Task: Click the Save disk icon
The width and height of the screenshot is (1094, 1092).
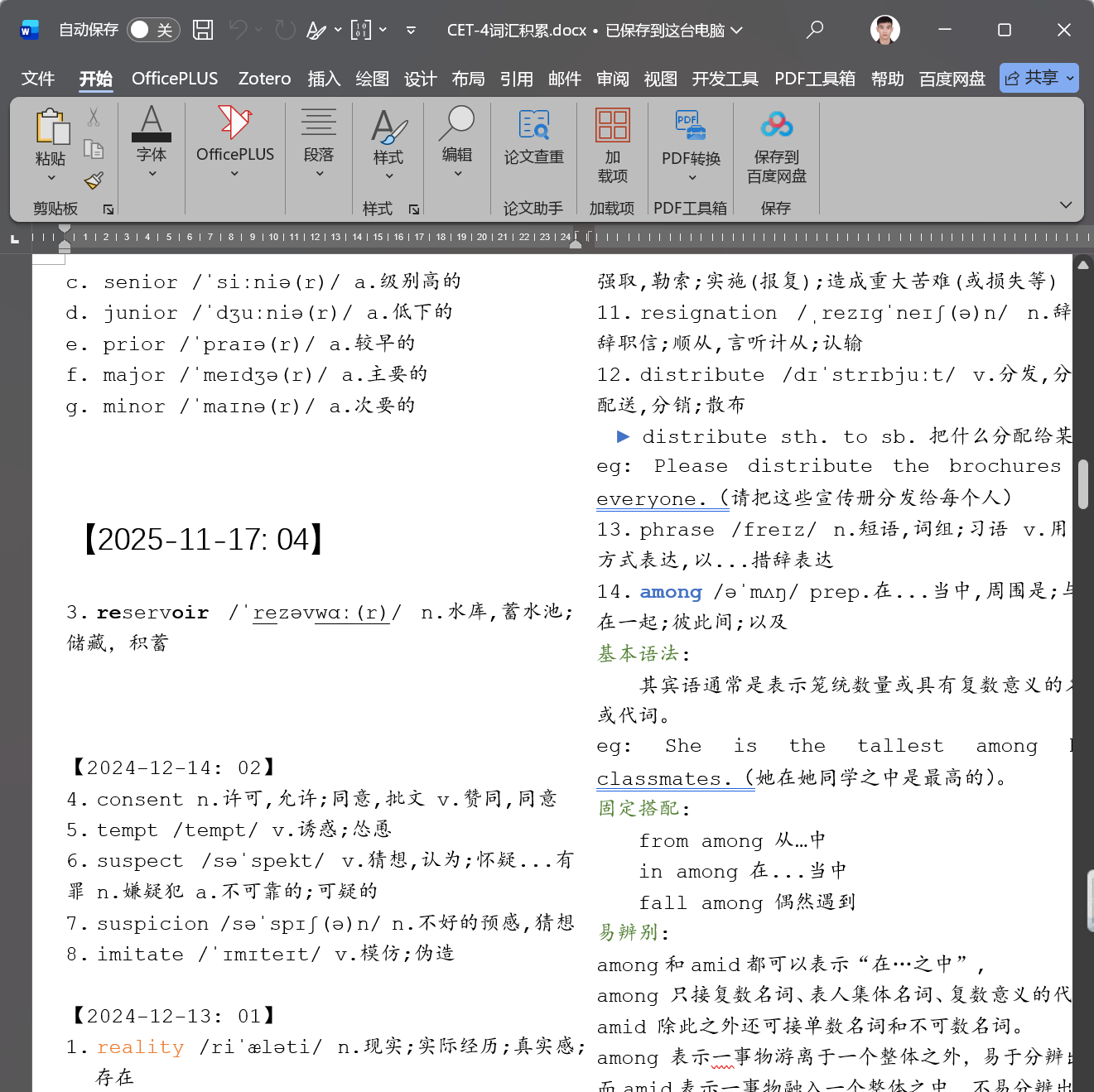Action: click(x=203, y=30)
